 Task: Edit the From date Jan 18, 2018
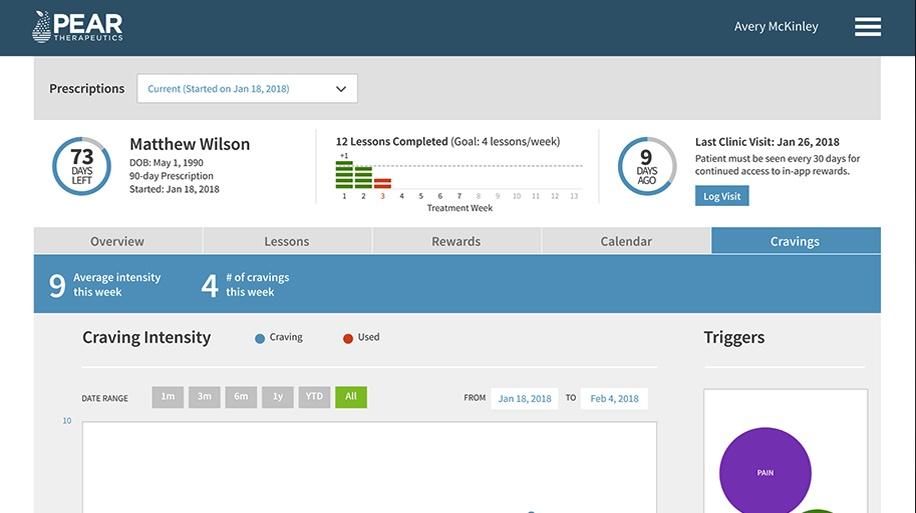point(525,398)
